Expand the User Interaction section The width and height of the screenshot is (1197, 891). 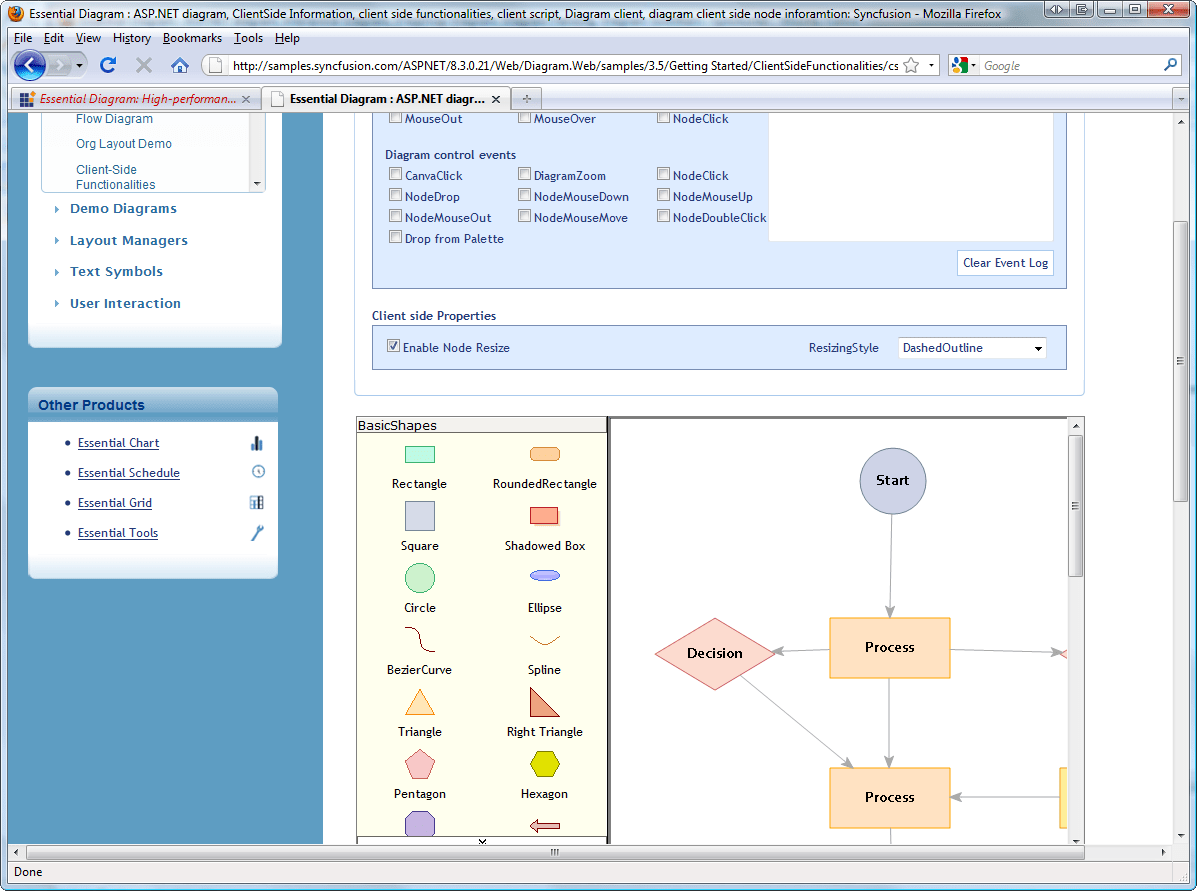(x=125, y=303)
